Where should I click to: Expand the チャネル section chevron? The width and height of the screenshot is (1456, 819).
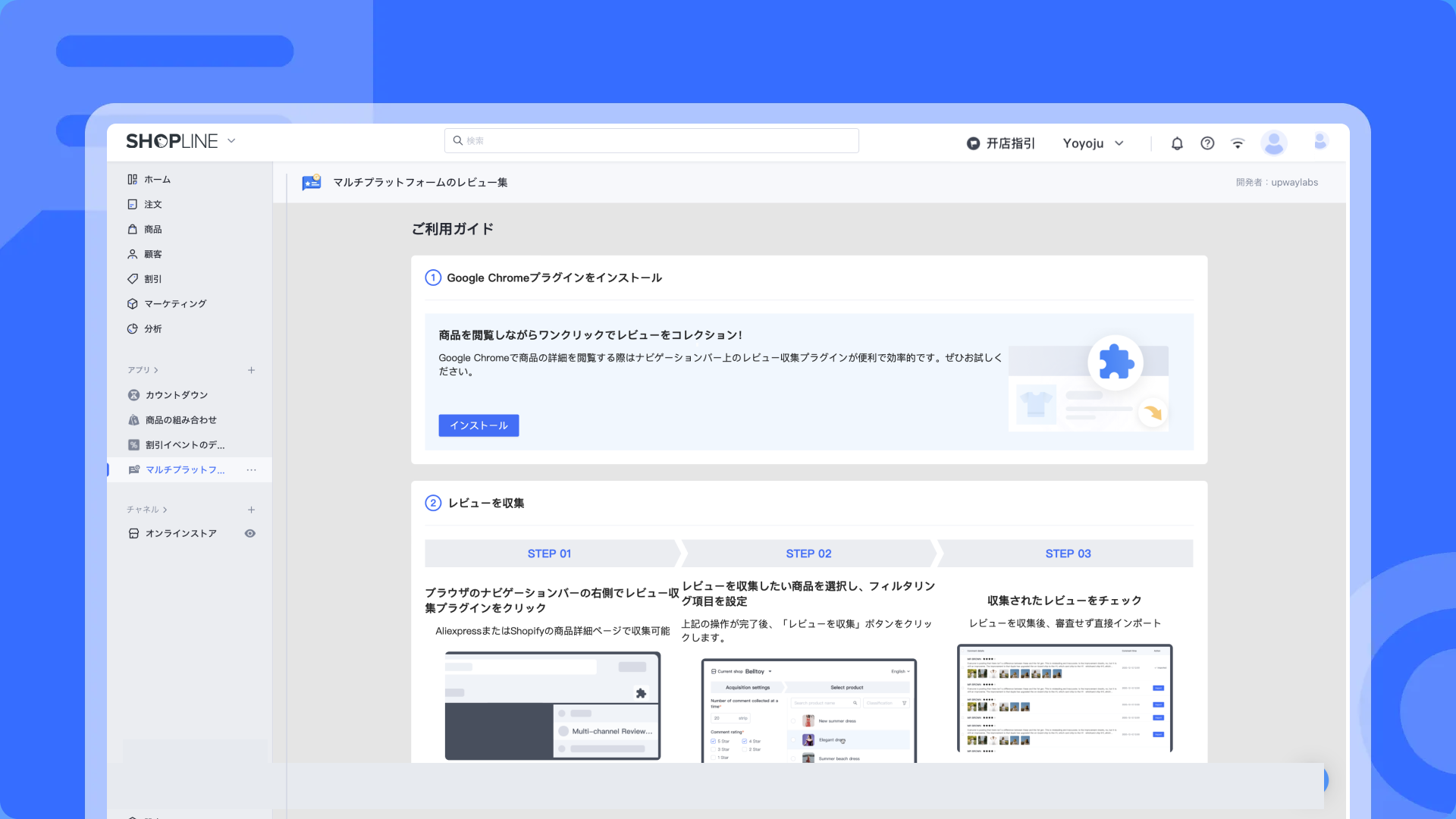[x=165, y=510]
